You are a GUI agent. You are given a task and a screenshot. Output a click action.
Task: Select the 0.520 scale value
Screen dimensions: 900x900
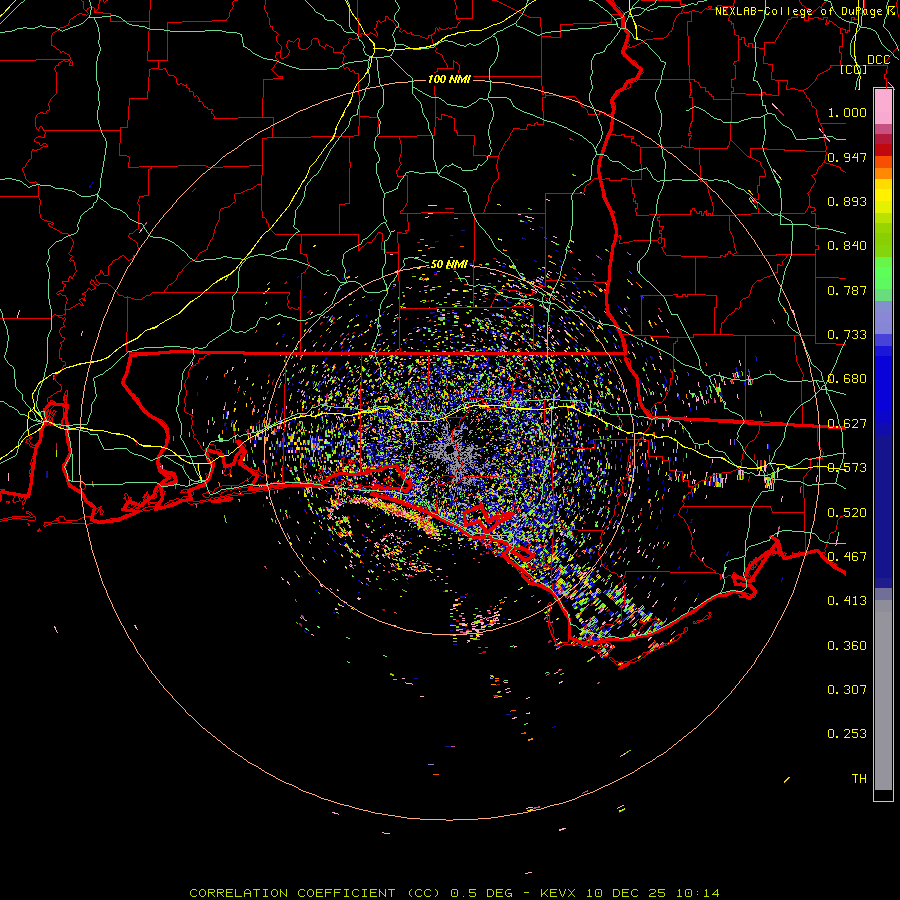(x=847, y=513)
